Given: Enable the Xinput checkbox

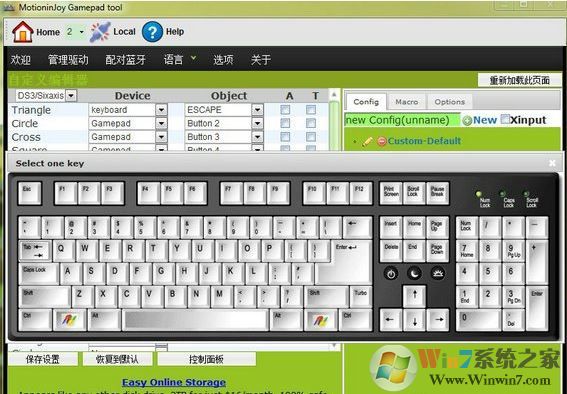Looking at the screenshot, I should [x=505, y=119].
